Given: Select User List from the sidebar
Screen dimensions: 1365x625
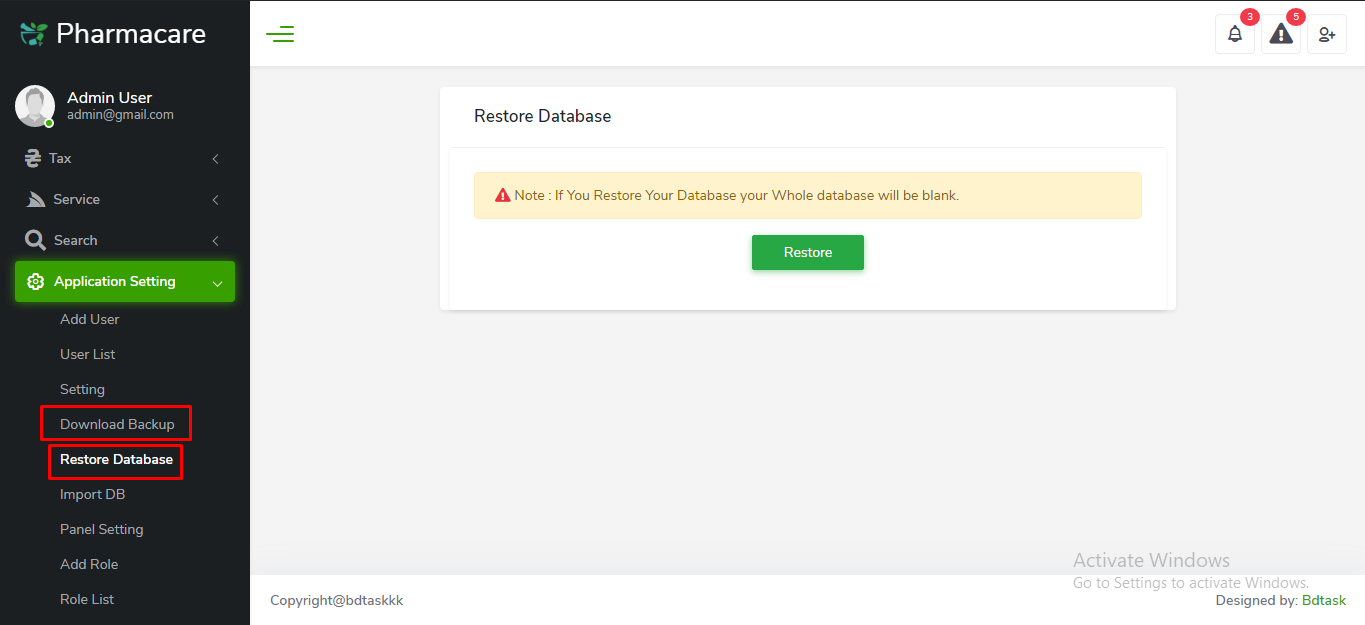Looking at the screenshot, I should [x=87, y=353].
